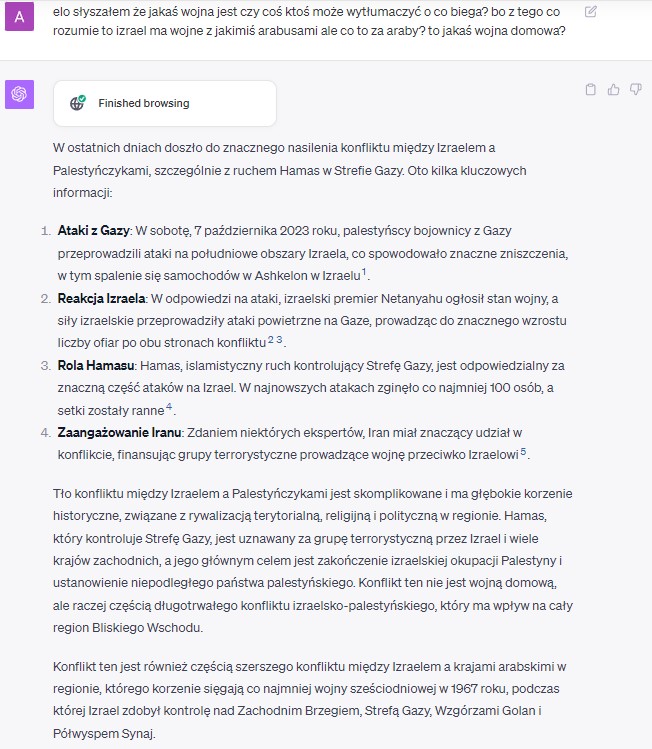Give a thumbs down to the response
652x749 pixels.
[x=636, y=89]
